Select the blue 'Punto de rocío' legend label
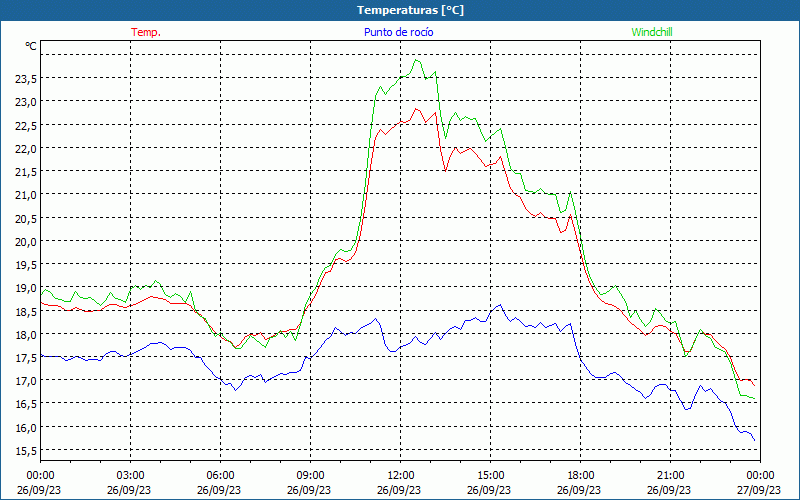The height and width of the screenshot is (500, 800). click(399, 32)
